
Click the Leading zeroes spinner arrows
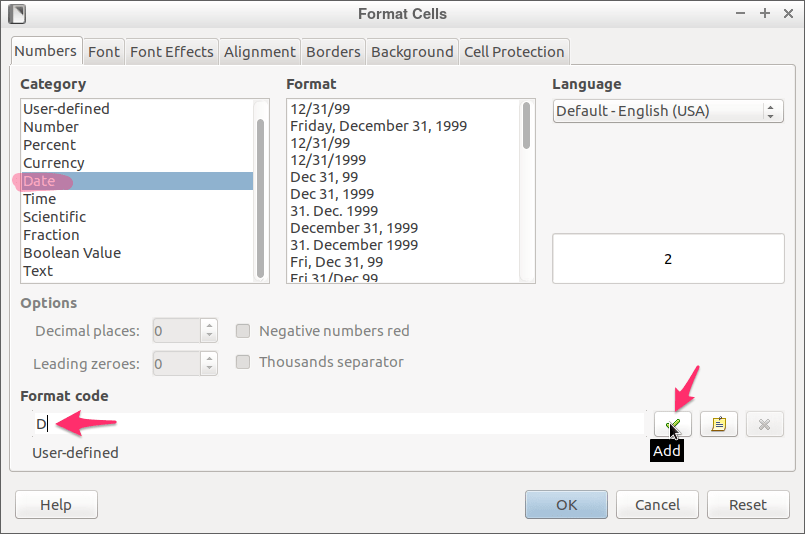click(209, 364)
